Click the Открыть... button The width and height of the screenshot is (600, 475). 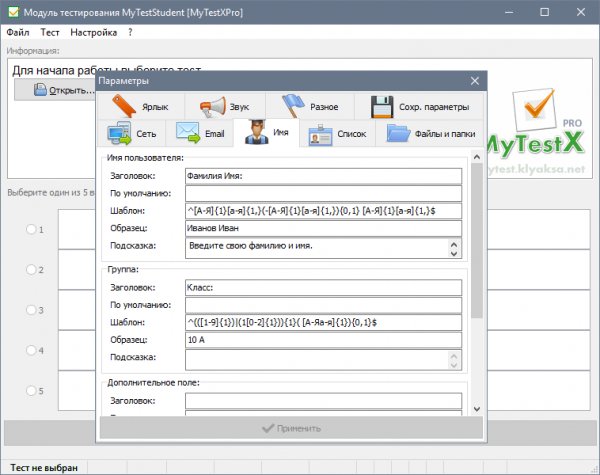55,90
